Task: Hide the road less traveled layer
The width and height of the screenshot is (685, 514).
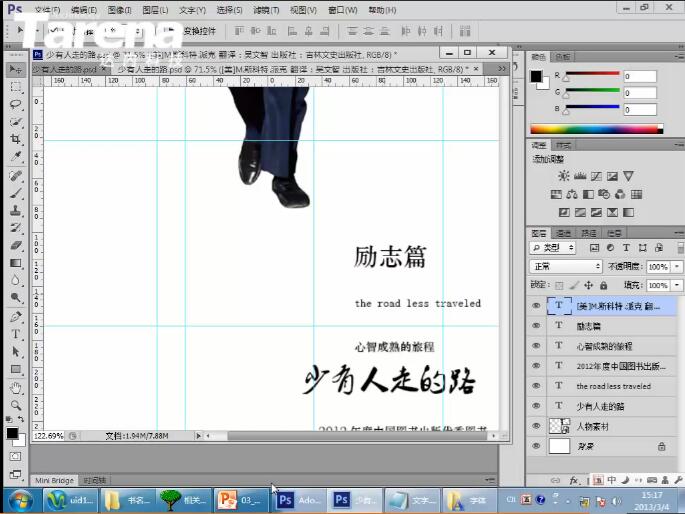Action: pyautogui.click(x=536, y=386)
